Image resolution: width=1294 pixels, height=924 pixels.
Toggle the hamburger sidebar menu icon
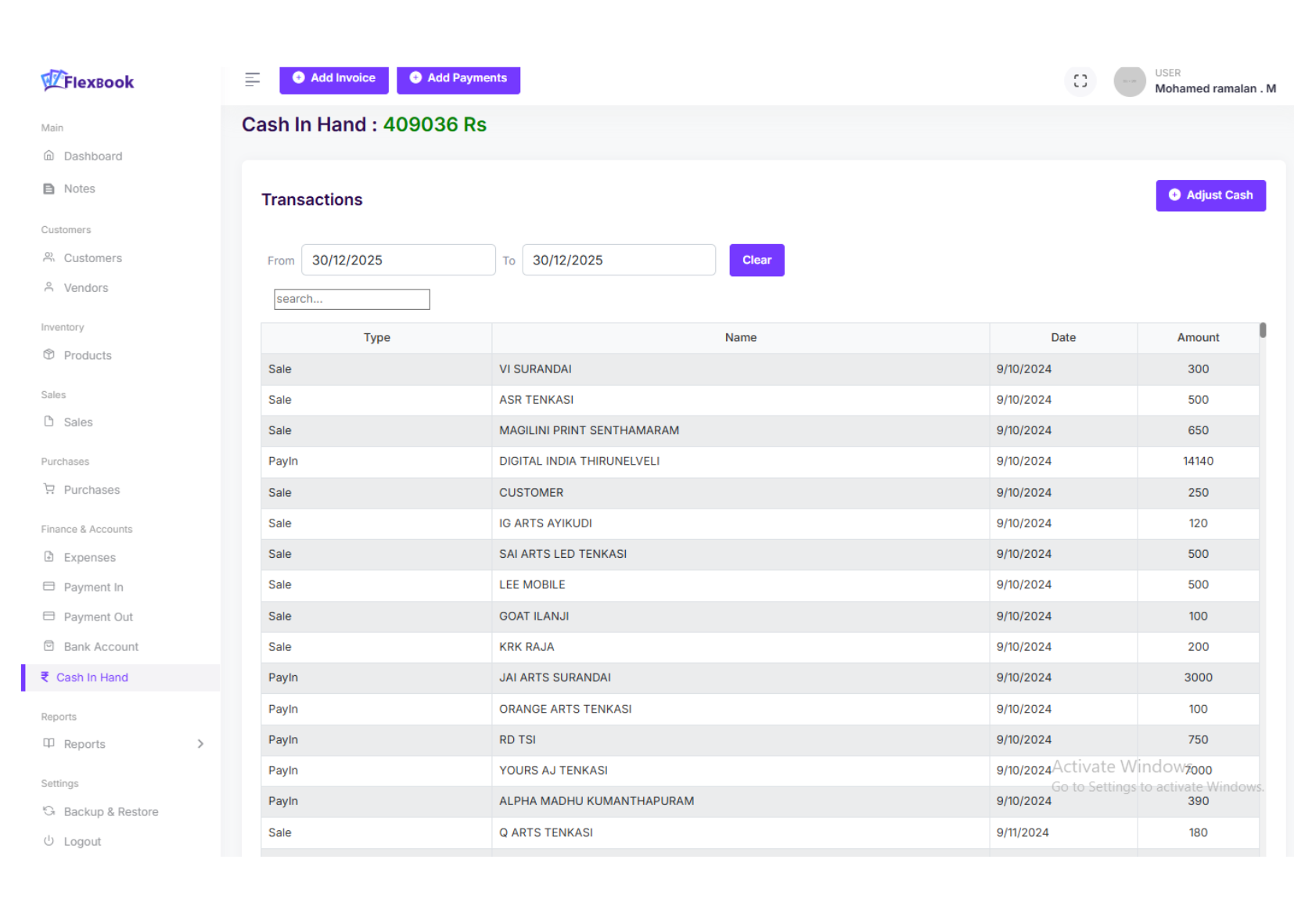252,79
